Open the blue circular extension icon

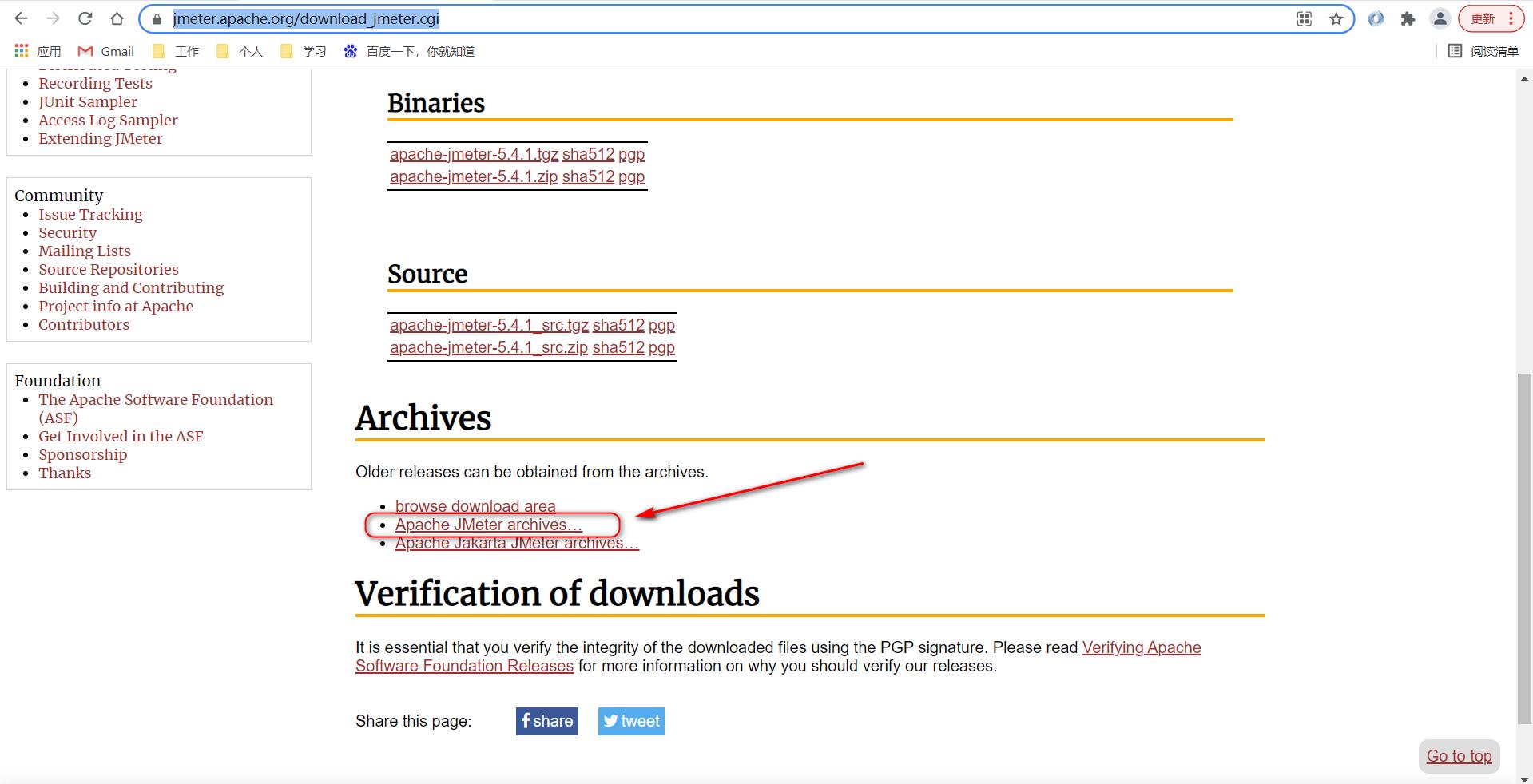point(1376,18)
